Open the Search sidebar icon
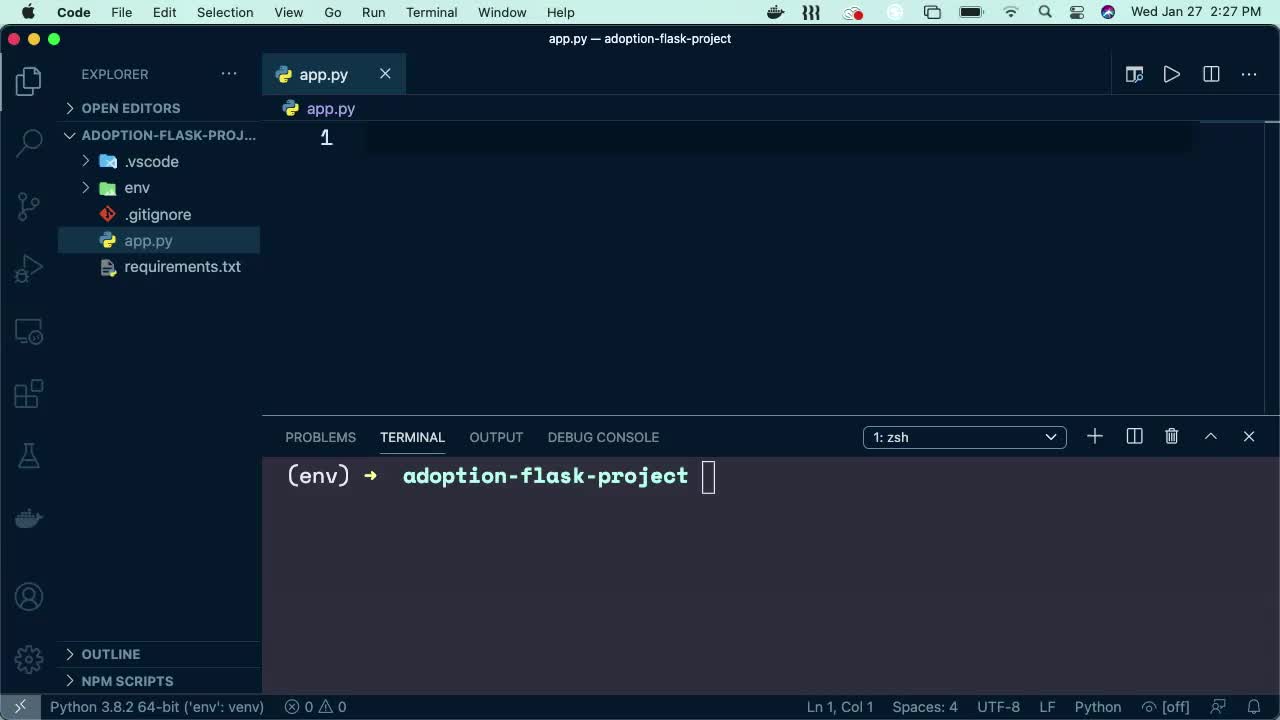Screen dimensions: 1280x720 pos(28,143)
